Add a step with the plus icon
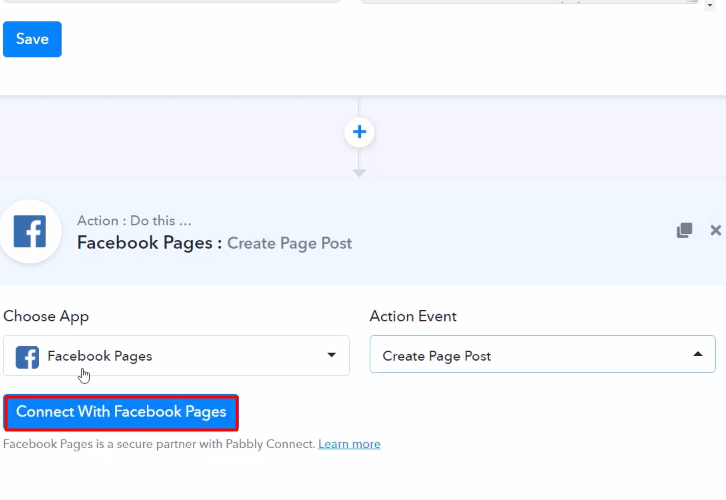Screen dimensions: 726x500 point(359,132)
